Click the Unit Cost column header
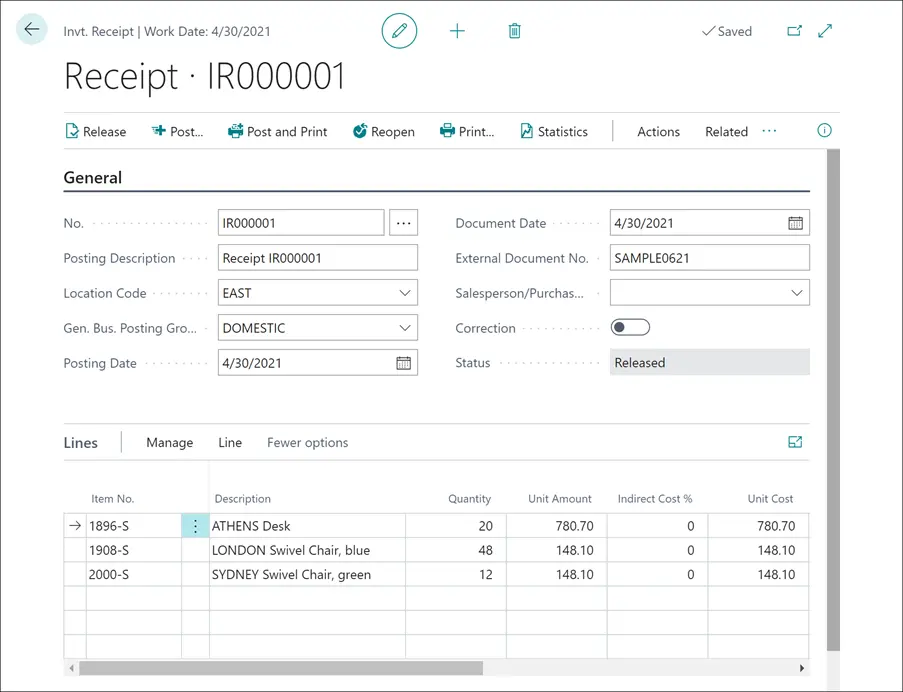This screenshot has height=692, width=903. (770, 499)
